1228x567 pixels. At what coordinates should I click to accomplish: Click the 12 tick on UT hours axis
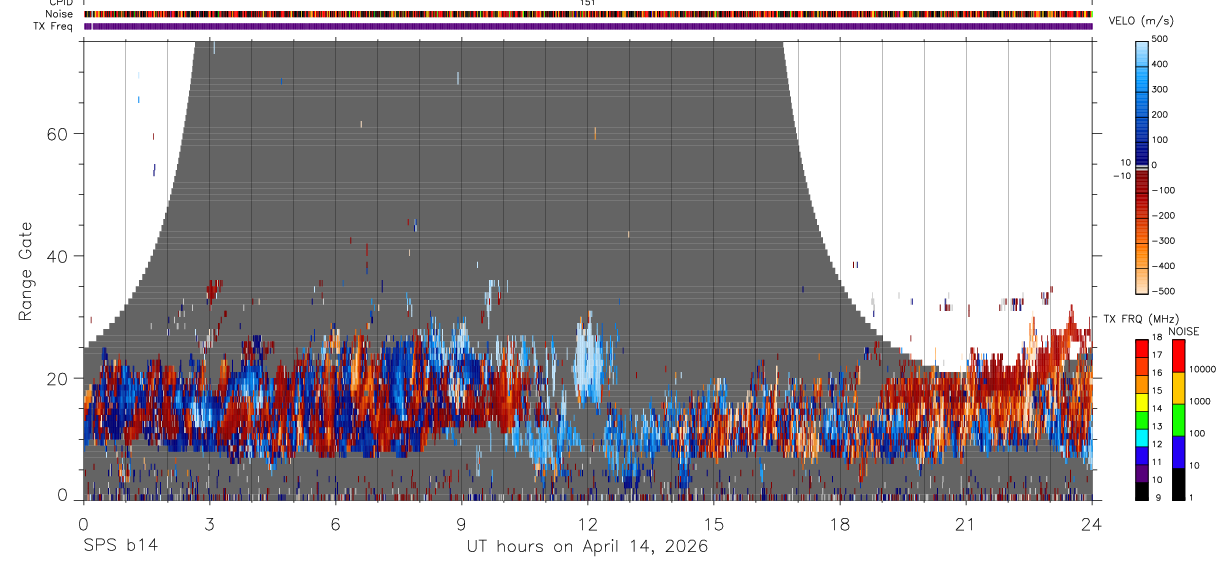587,523
